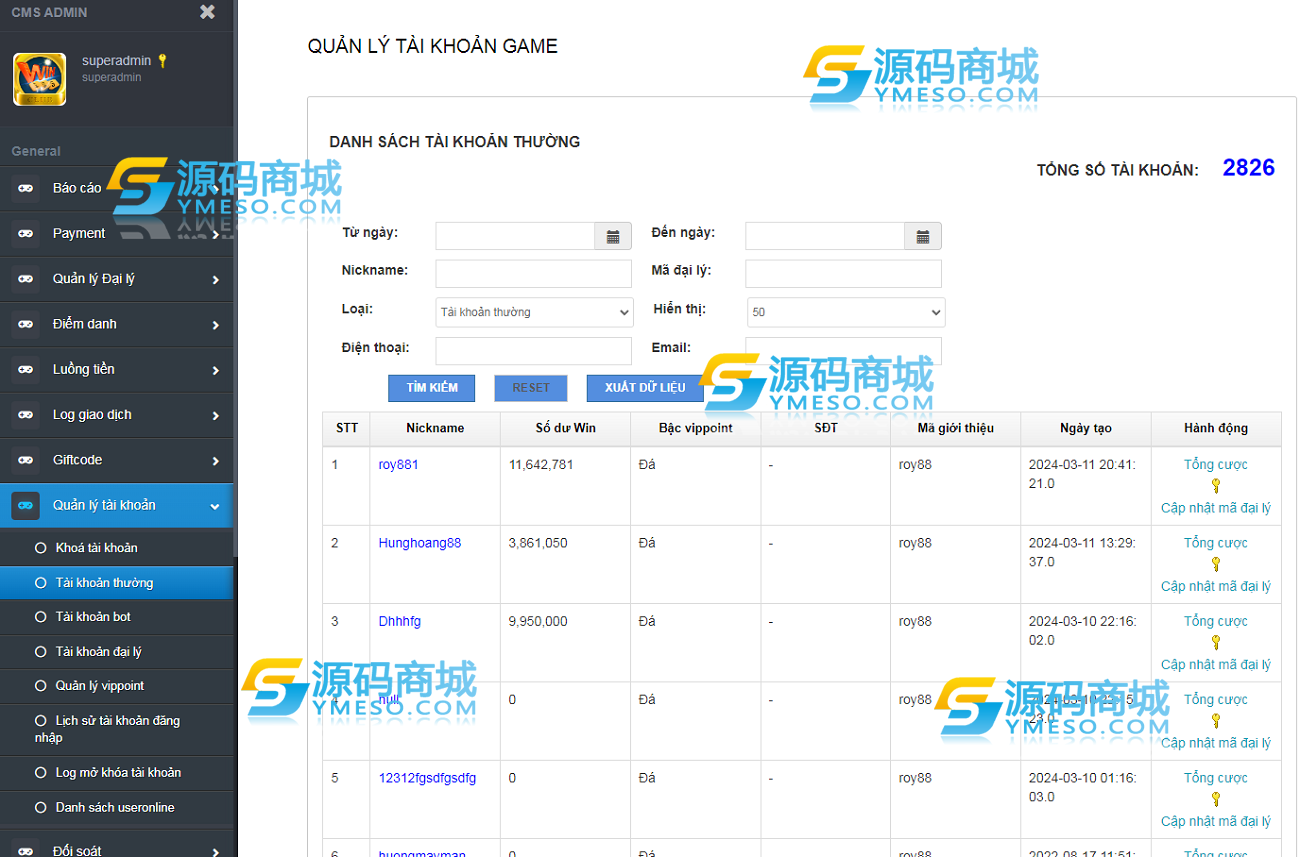Image resolution: width=1300 pixels, height=857 pixels.
Task: Open the Payment menu item
Action: pyautogui.click(x=116, y=233)
